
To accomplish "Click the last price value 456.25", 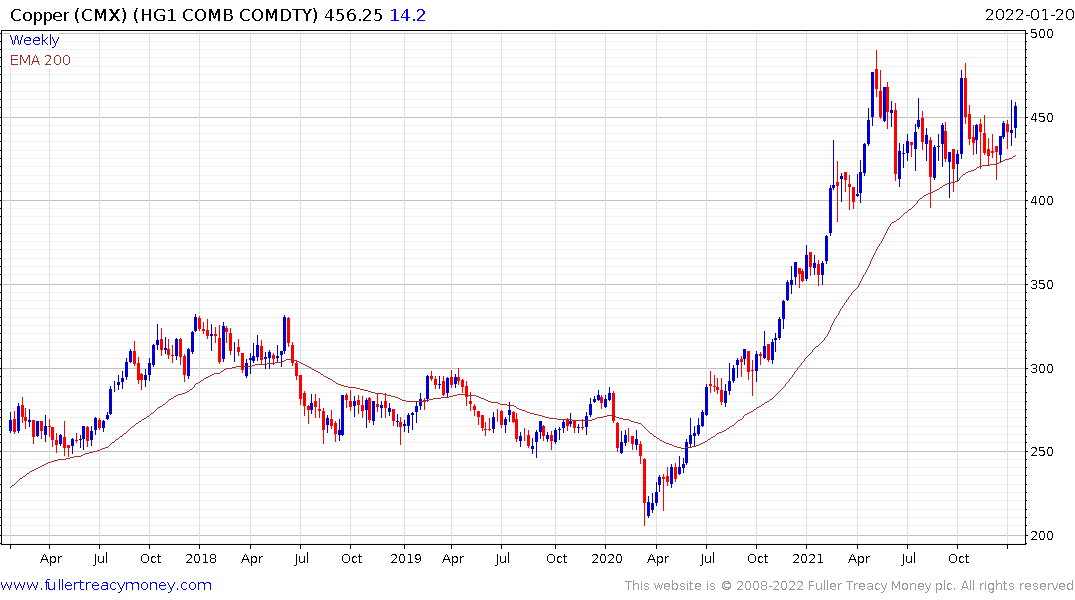I will (353, 15).
